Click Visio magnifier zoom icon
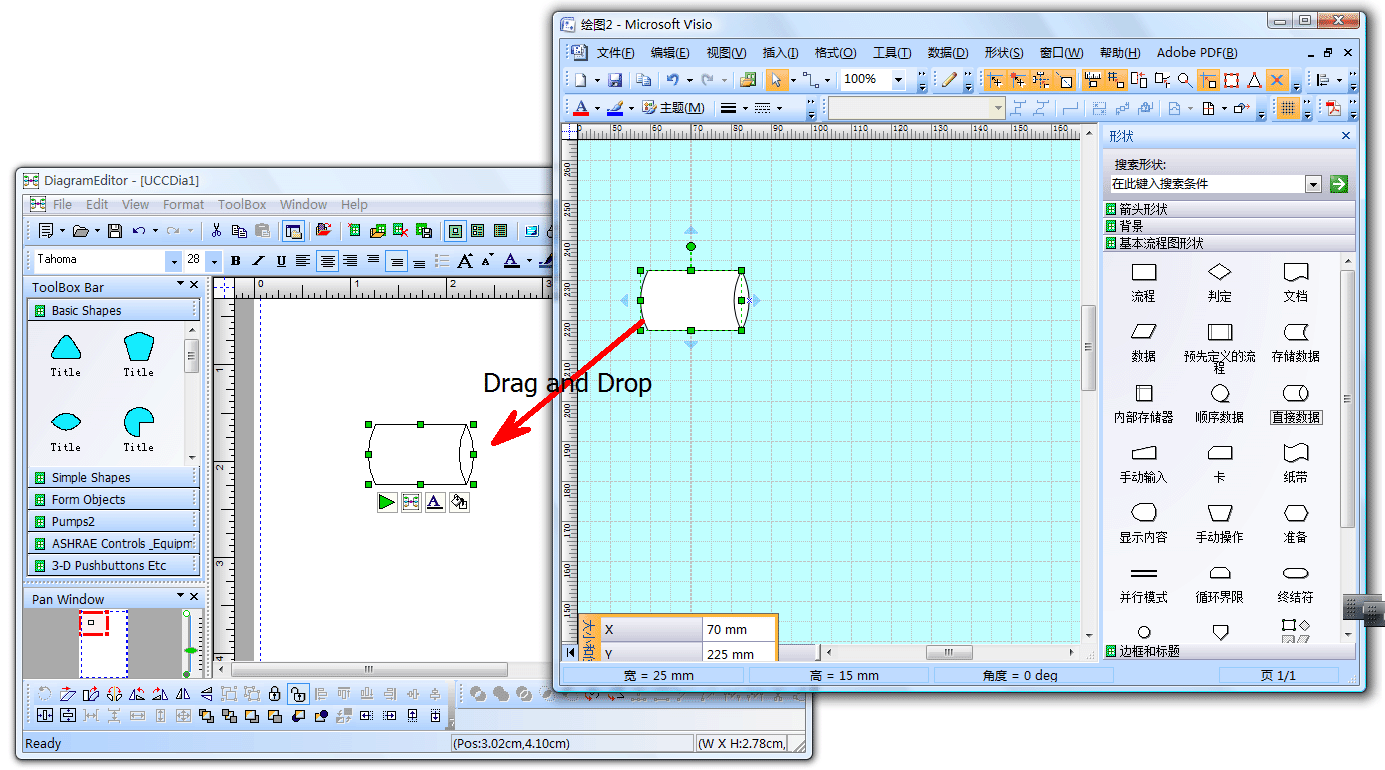The width and height of the screenshot is (1385, 770). pyautogui.click(x=1185, y=80)
